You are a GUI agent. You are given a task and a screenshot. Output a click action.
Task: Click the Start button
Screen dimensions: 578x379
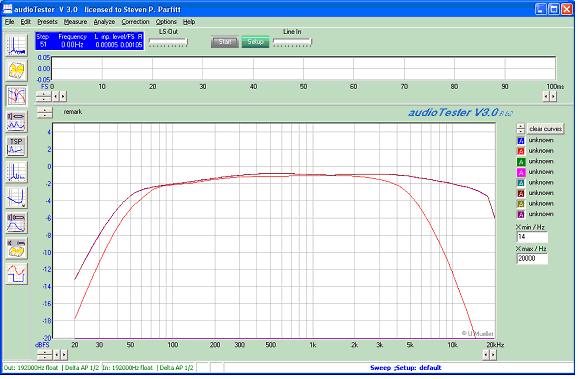pyautogui.click(x=225, y=42)
